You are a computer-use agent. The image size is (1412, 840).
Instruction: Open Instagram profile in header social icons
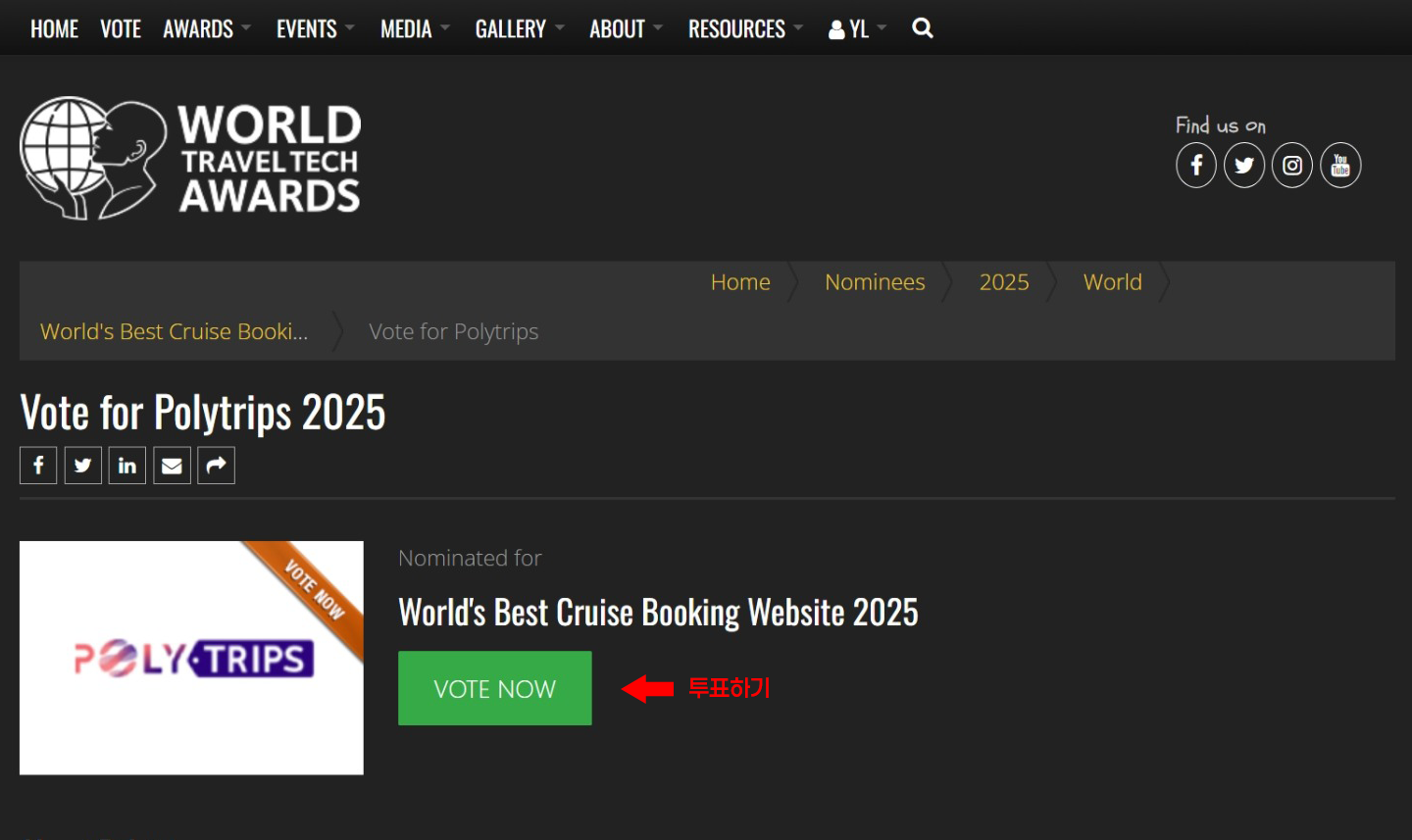(x=1291, y=166)
